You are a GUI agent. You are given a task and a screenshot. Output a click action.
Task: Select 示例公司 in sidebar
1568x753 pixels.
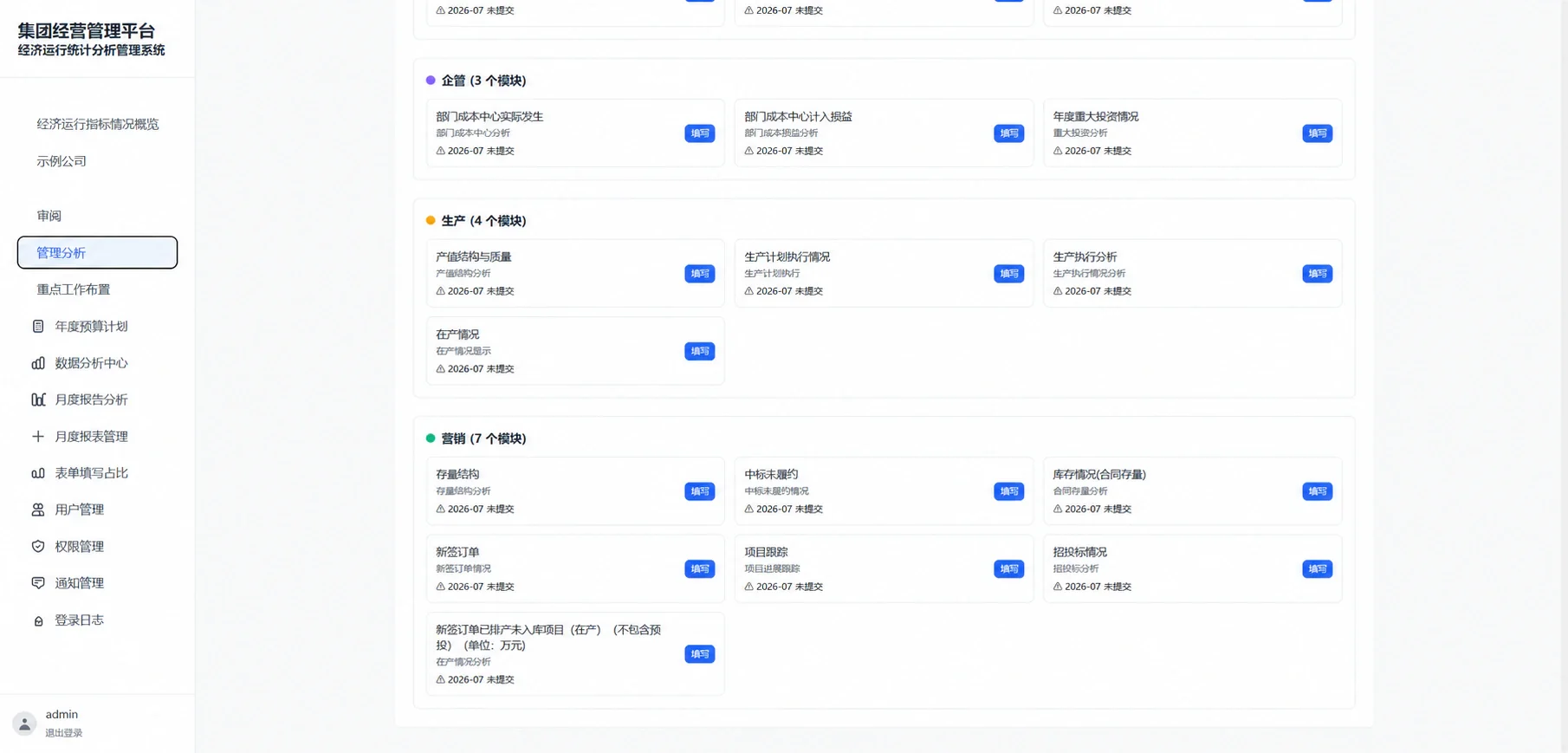(x=97, y=161)
